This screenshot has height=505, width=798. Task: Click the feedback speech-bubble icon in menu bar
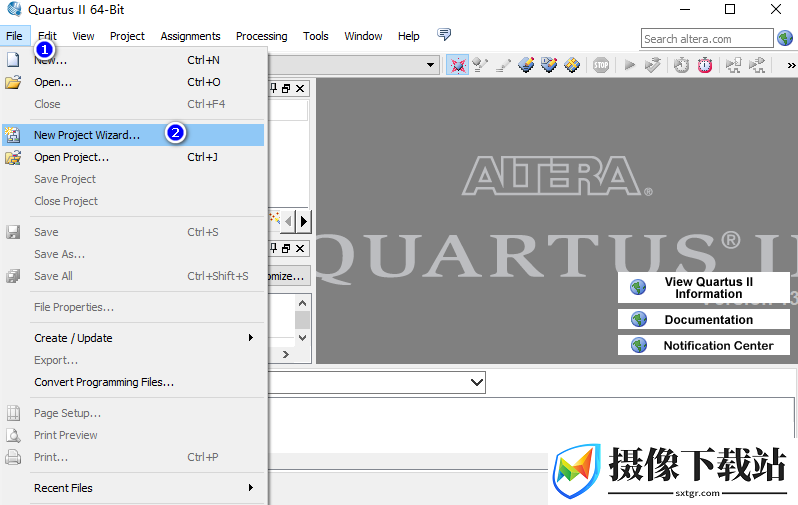click(x=444, y=35)
